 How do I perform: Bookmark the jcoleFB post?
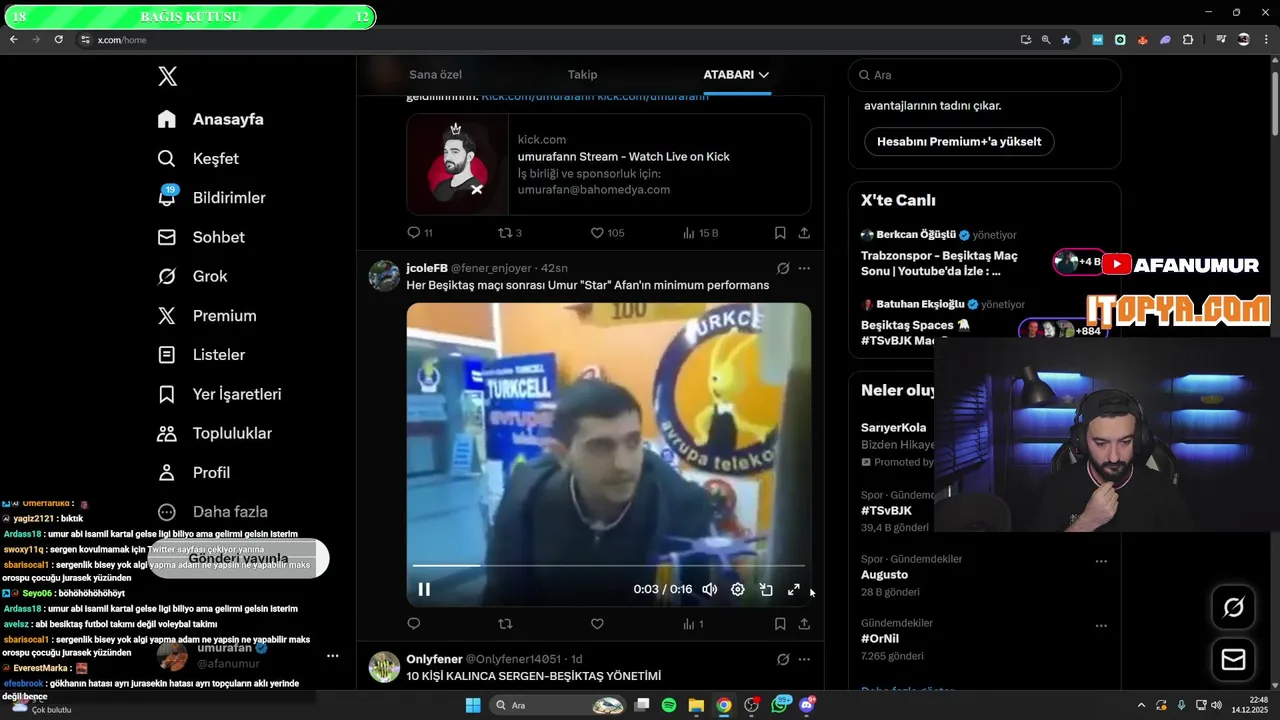[x=780, y=624]
